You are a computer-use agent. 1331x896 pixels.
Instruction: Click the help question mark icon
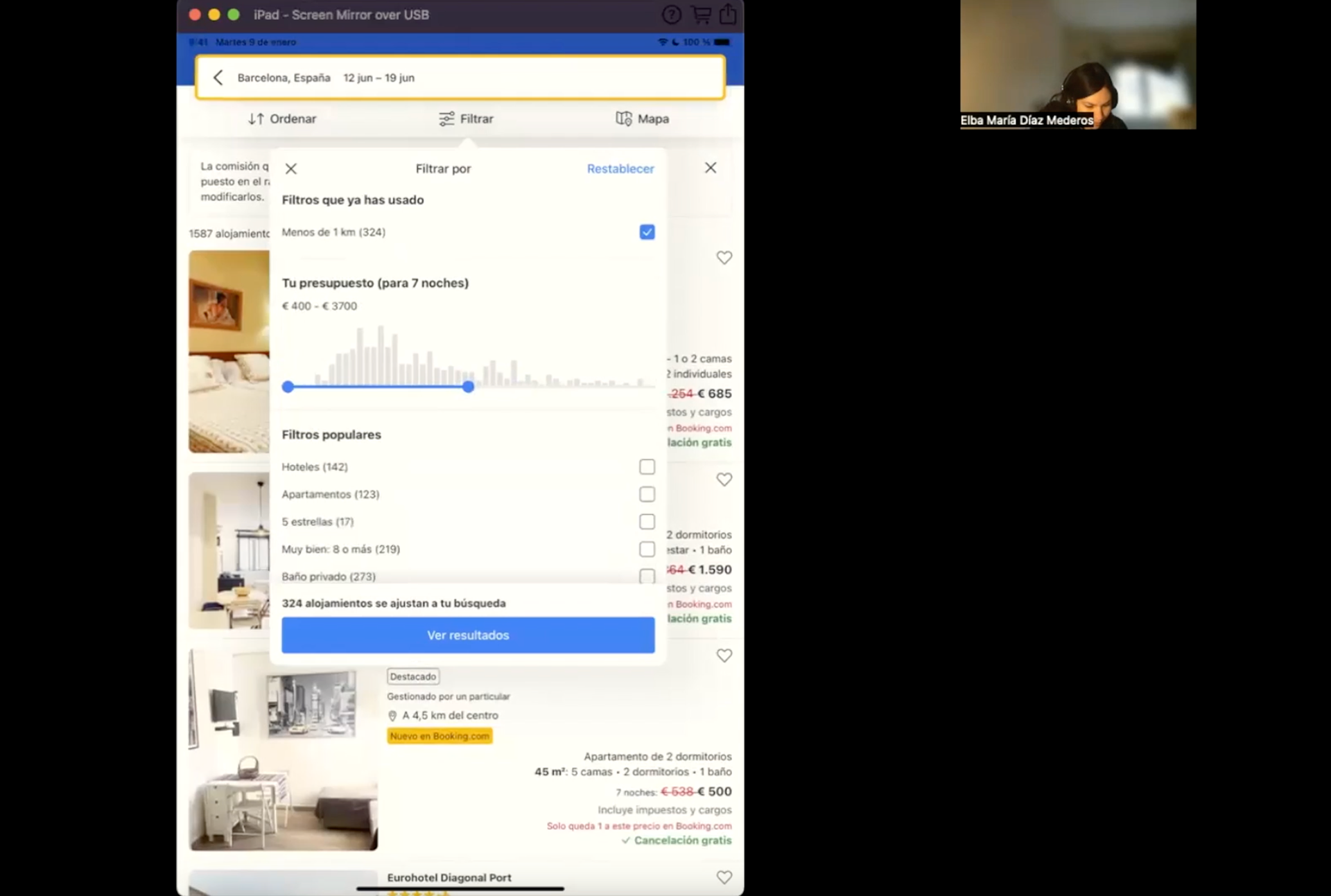[671, 15]
